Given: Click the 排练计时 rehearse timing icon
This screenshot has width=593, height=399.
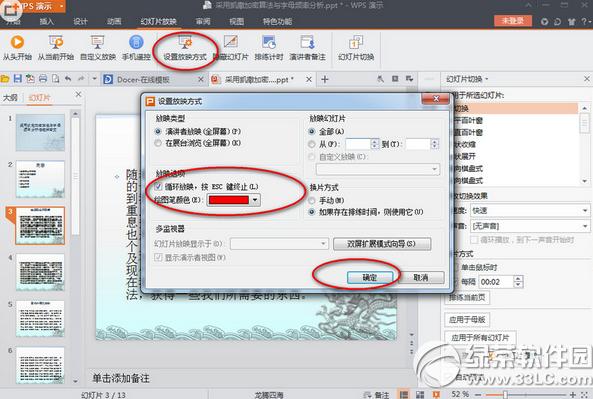Looking at the screenshot, I should click(x=269, y=42).
